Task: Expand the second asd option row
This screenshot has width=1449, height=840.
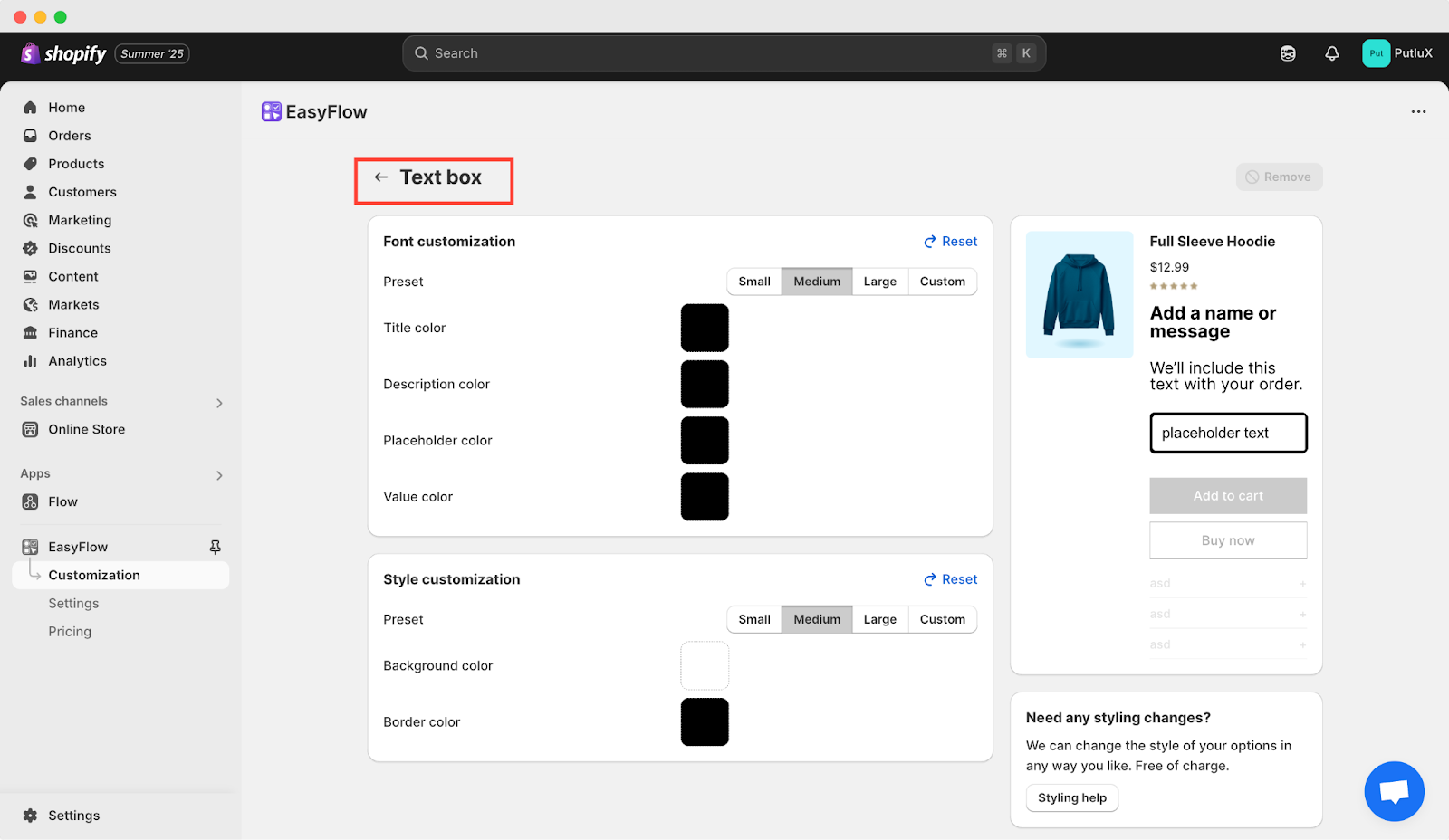Action: 1228,614
